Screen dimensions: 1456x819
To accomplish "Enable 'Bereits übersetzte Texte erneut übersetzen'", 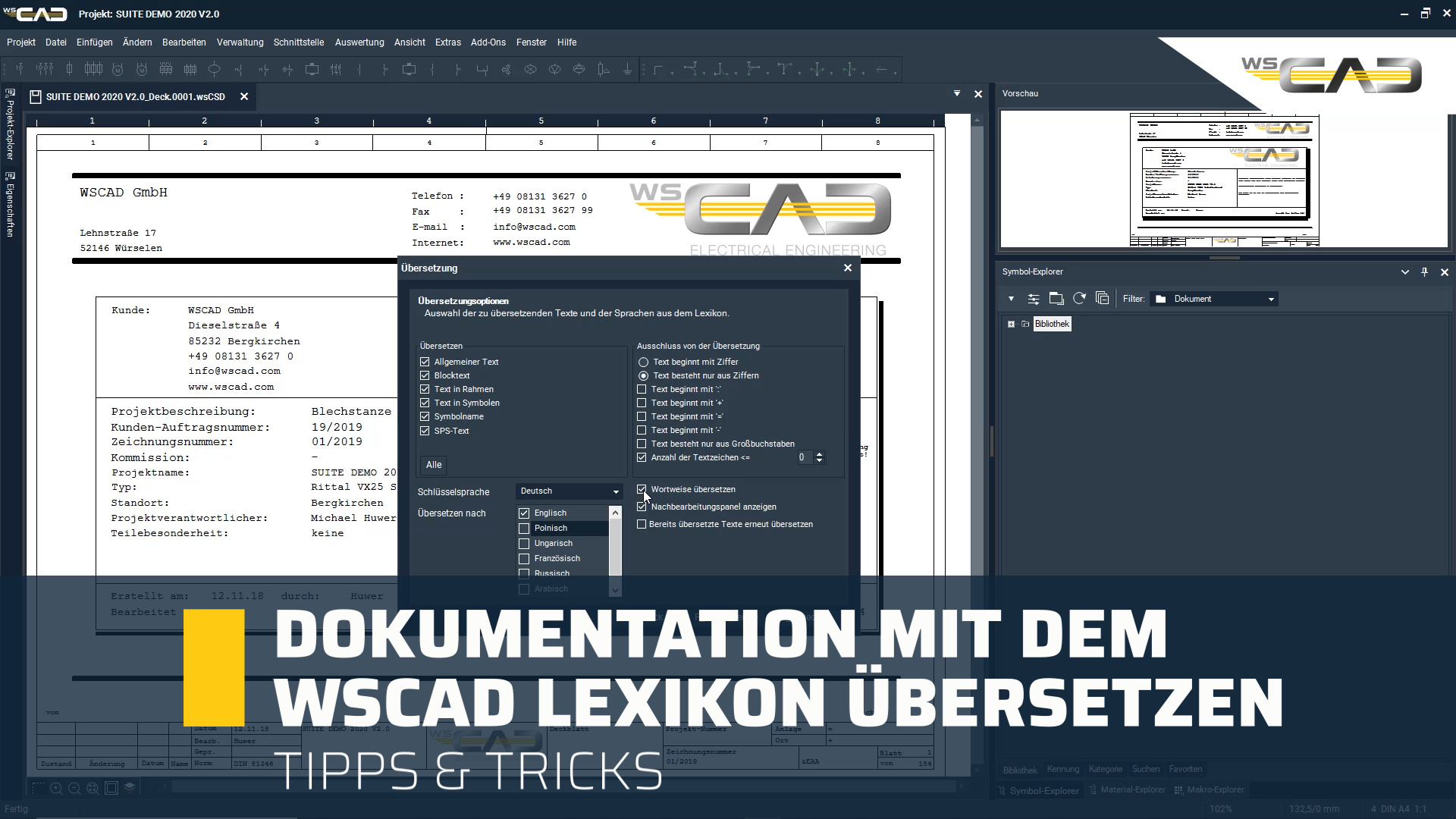I will tap(642, 524).
